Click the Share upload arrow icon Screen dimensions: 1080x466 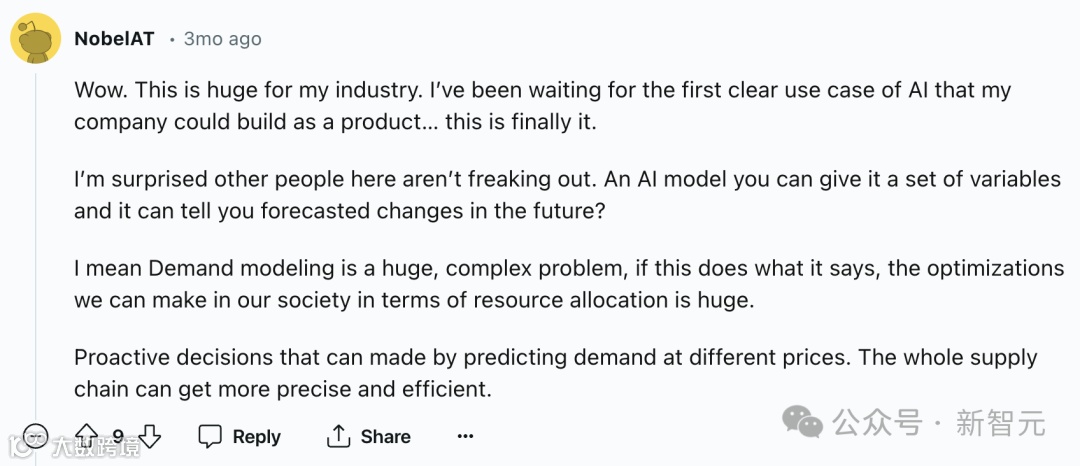coord(339,437)
